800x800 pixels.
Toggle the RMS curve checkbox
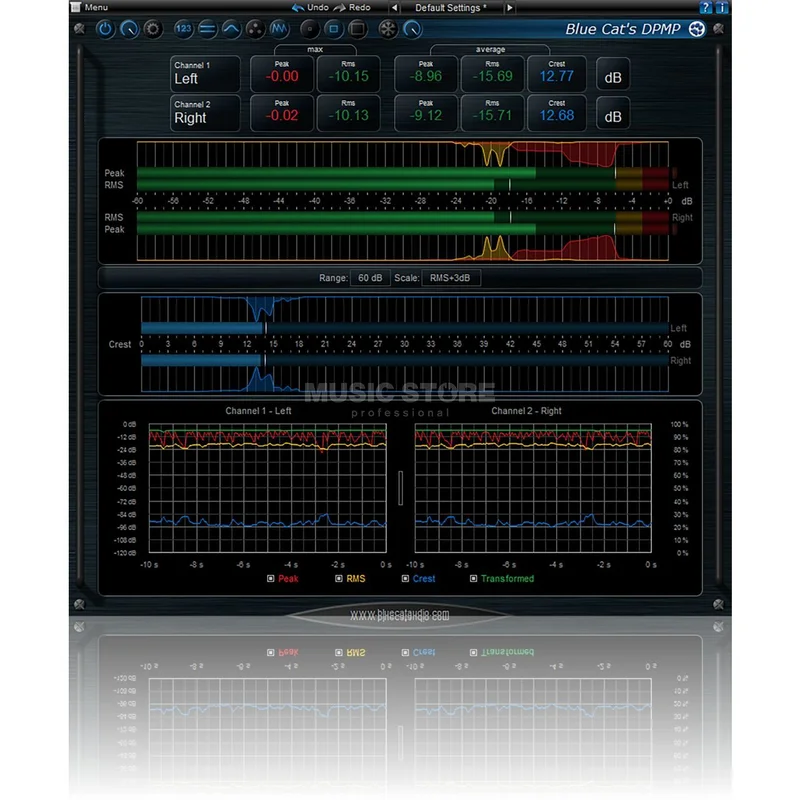coord(339,579)
